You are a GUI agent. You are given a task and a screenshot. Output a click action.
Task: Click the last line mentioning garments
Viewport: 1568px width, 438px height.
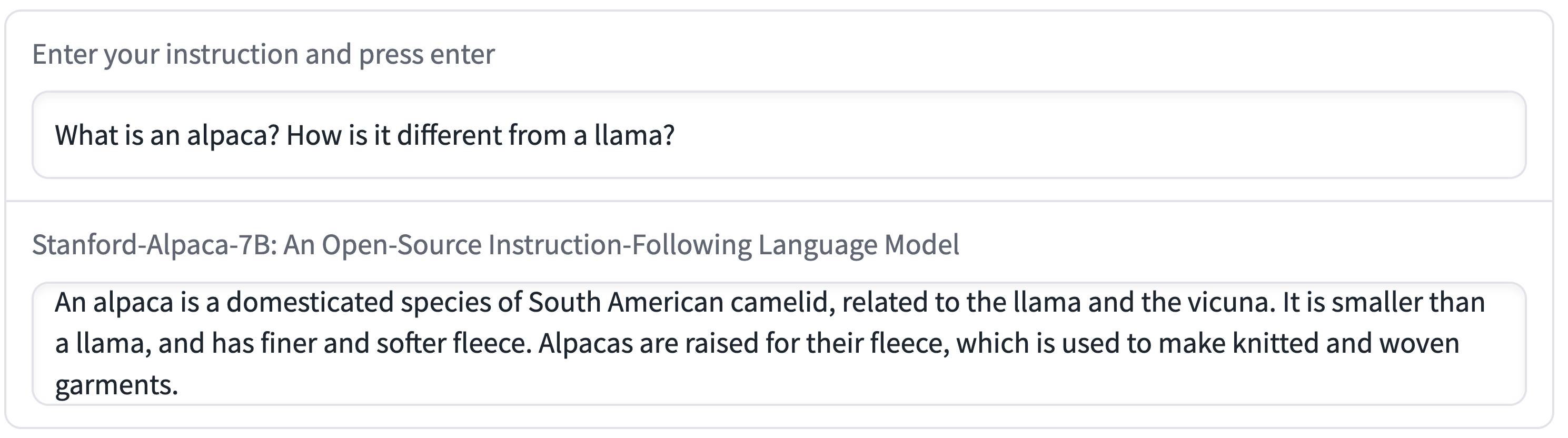(x=116, y=383)
